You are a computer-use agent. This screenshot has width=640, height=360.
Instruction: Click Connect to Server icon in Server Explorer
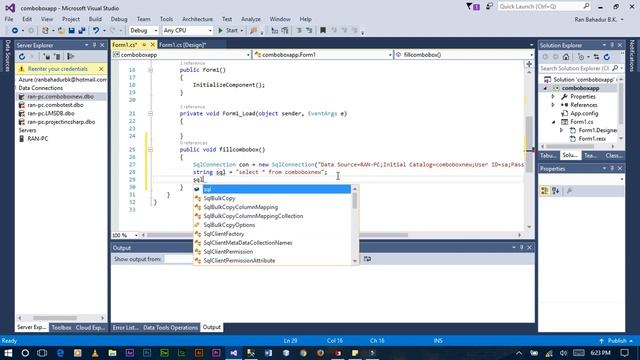coord(58,57)
